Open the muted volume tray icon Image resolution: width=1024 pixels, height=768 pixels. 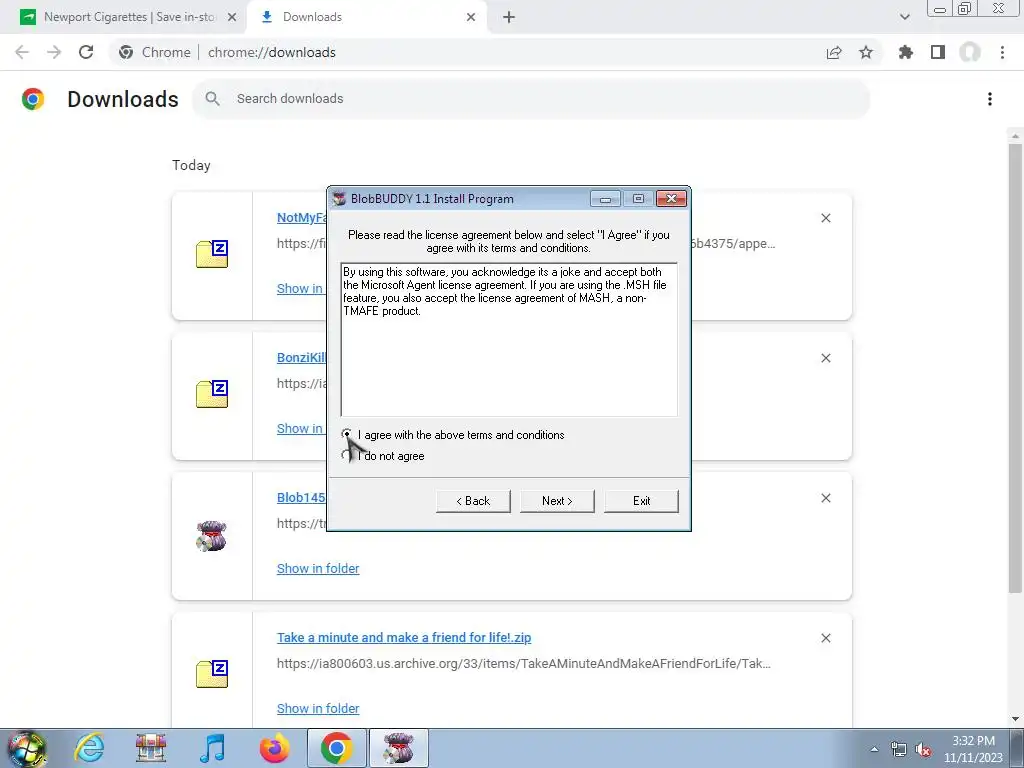pyautogui.click(x=923, y=749)
